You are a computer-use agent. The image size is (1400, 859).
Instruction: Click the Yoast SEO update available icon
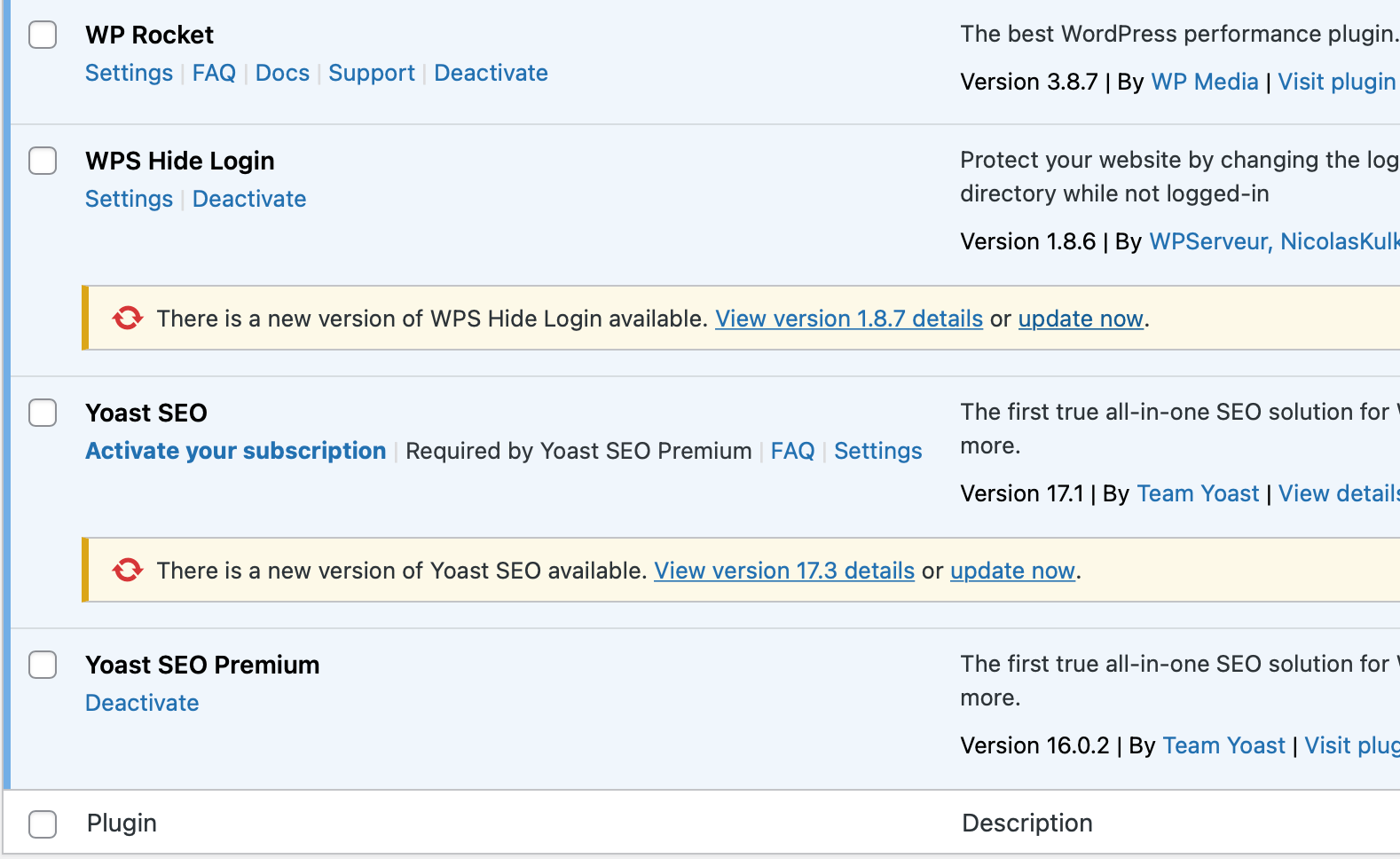coord(128,570)
